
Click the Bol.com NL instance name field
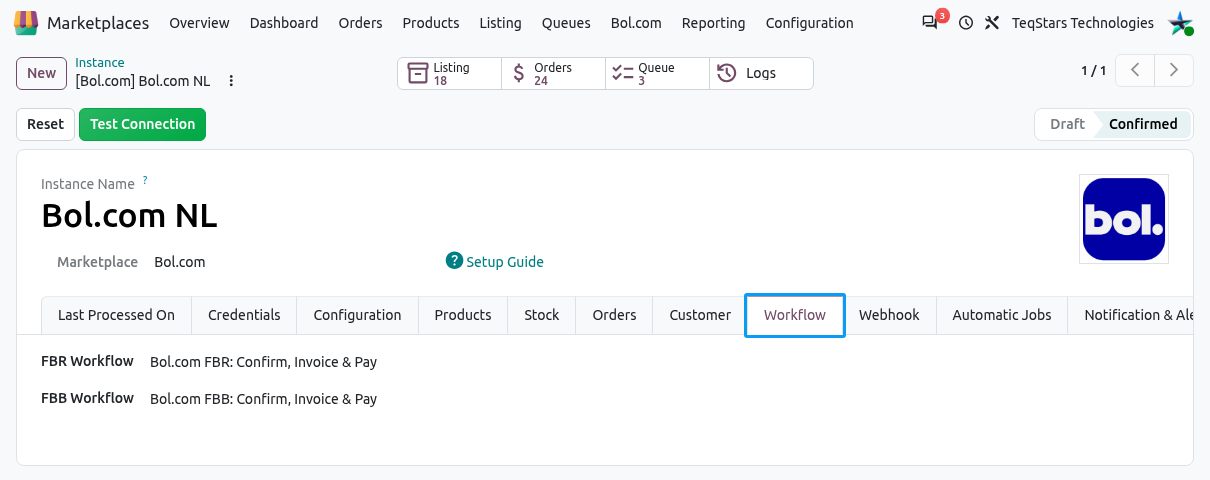(x=129, y=215)
